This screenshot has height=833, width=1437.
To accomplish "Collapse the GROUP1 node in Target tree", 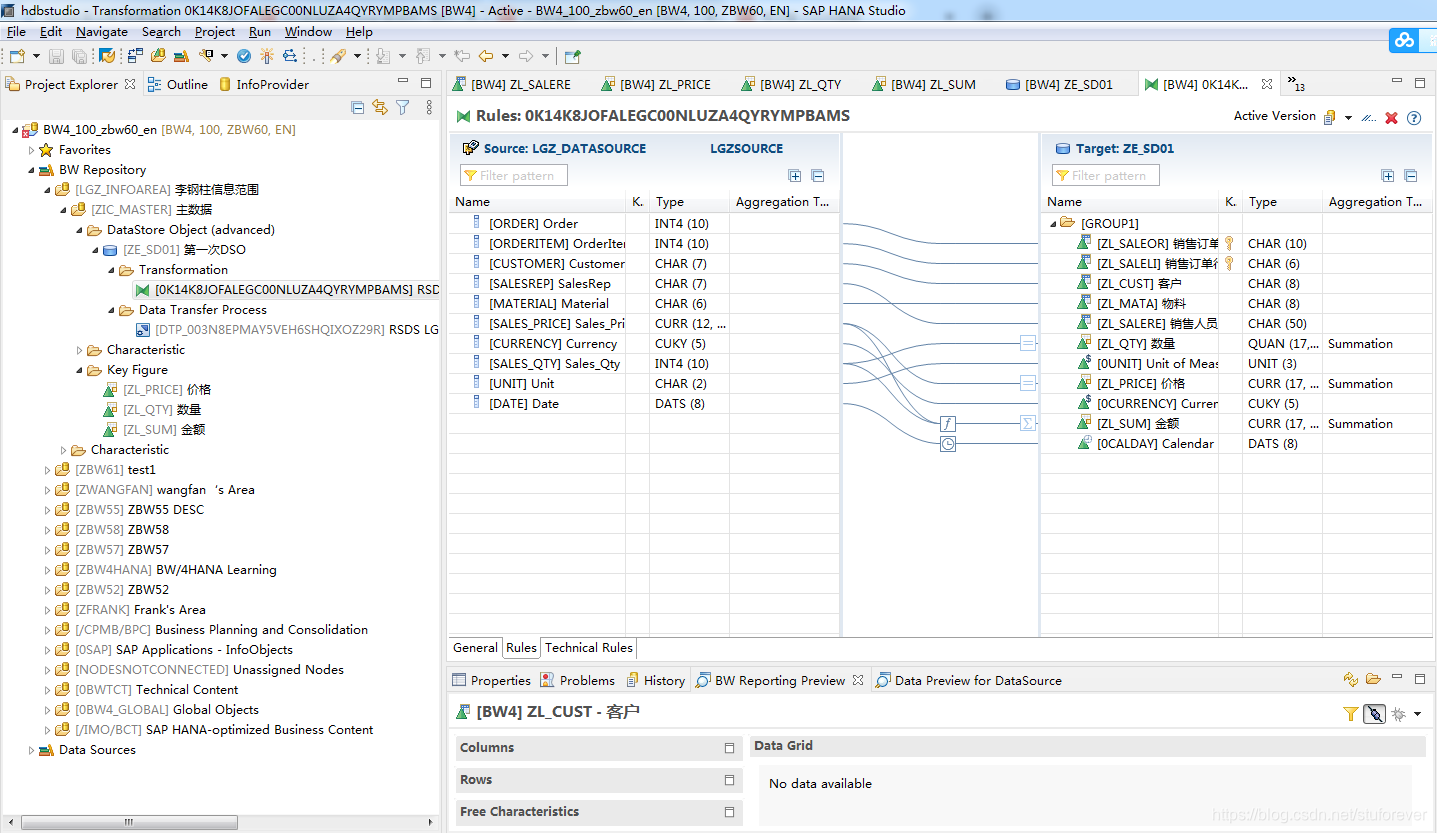I will coord(1054,224).
